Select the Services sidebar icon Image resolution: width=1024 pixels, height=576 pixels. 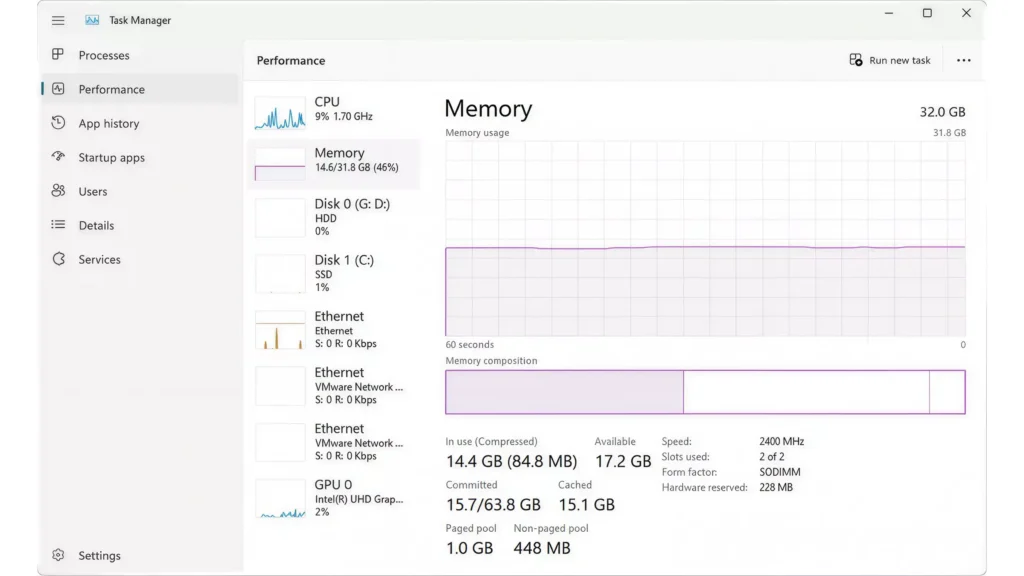(x=58, y=259)
